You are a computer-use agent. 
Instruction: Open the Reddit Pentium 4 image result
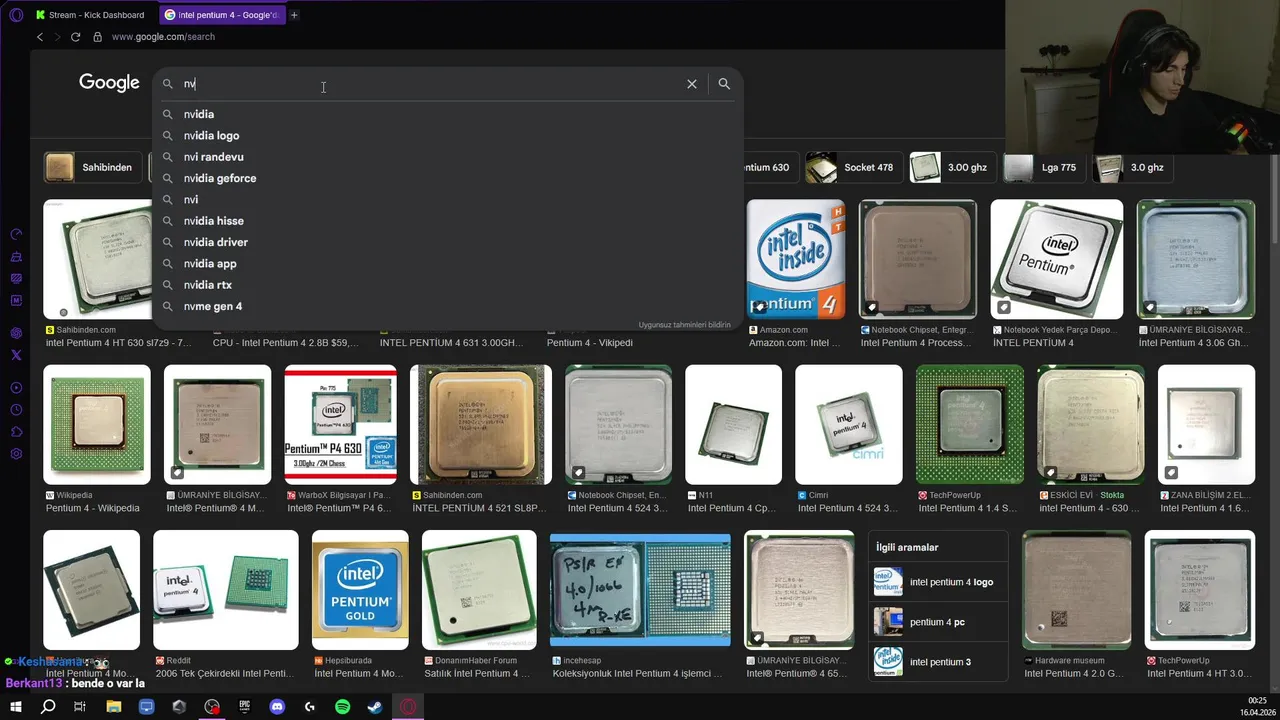click(226, 590)
